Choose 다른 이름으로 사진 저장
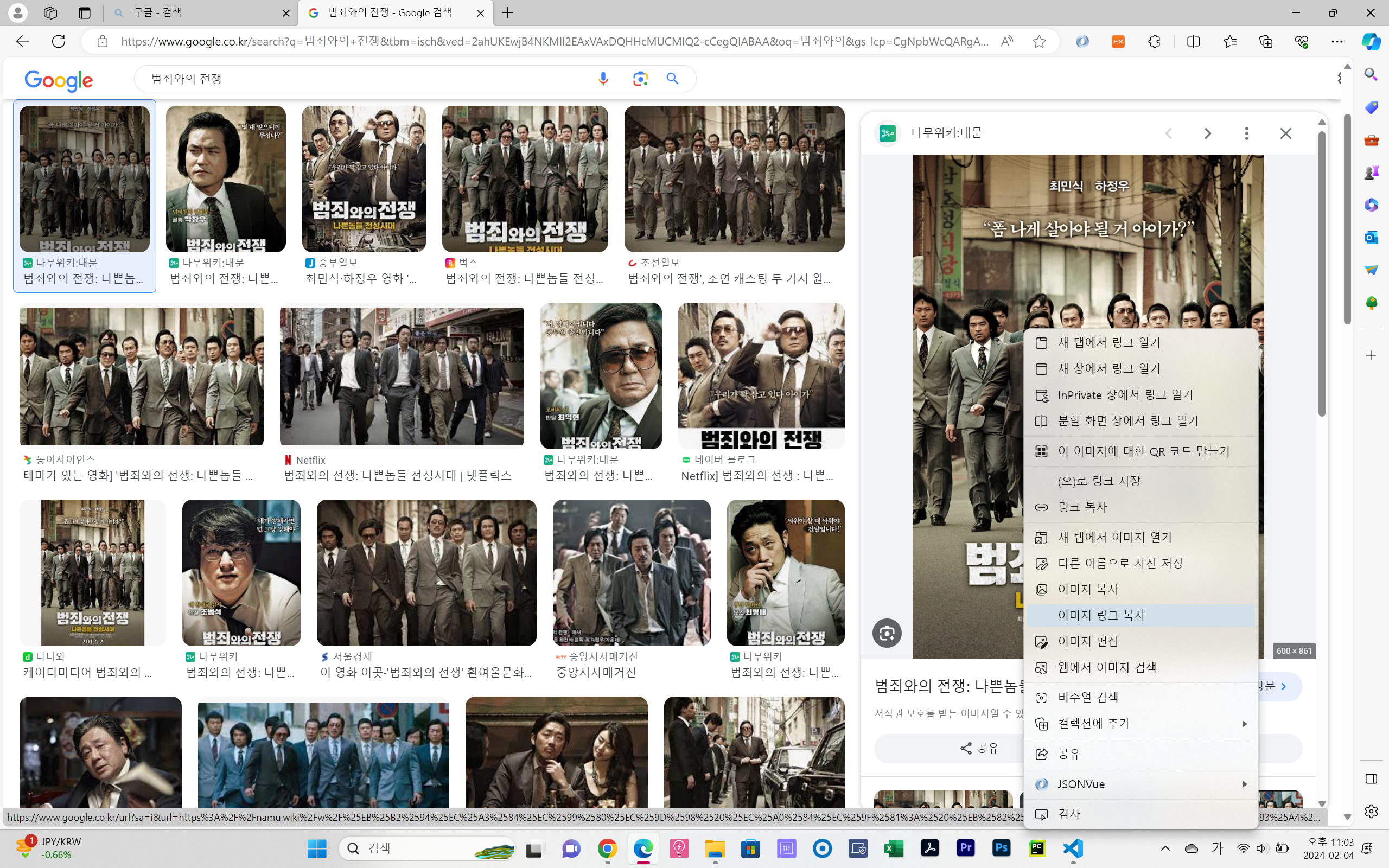Screen dimensions: 1389x868 (1141, 563)
